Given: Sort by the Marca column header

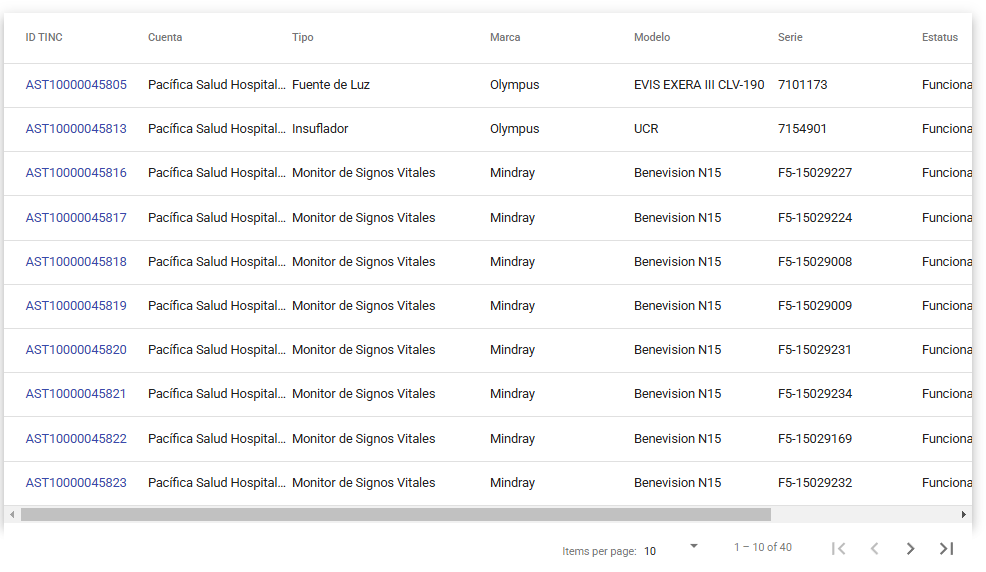Looking at the screenshot, I should (x=505, y=38).
